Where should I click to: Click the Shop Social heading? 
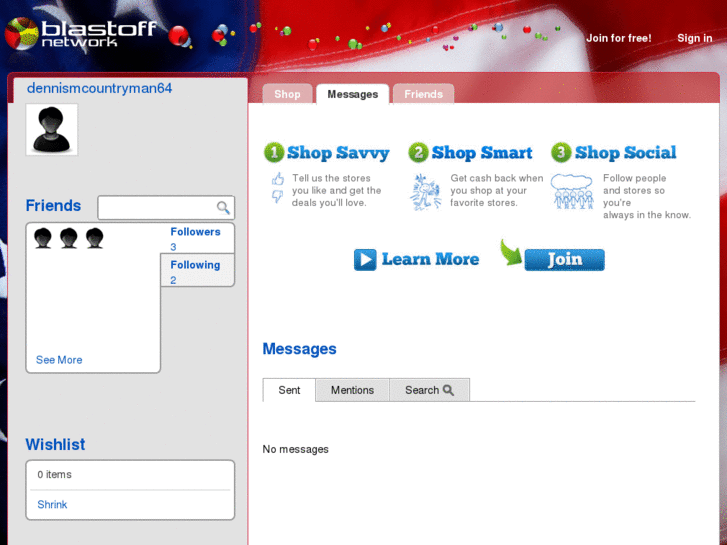point(625,153)
